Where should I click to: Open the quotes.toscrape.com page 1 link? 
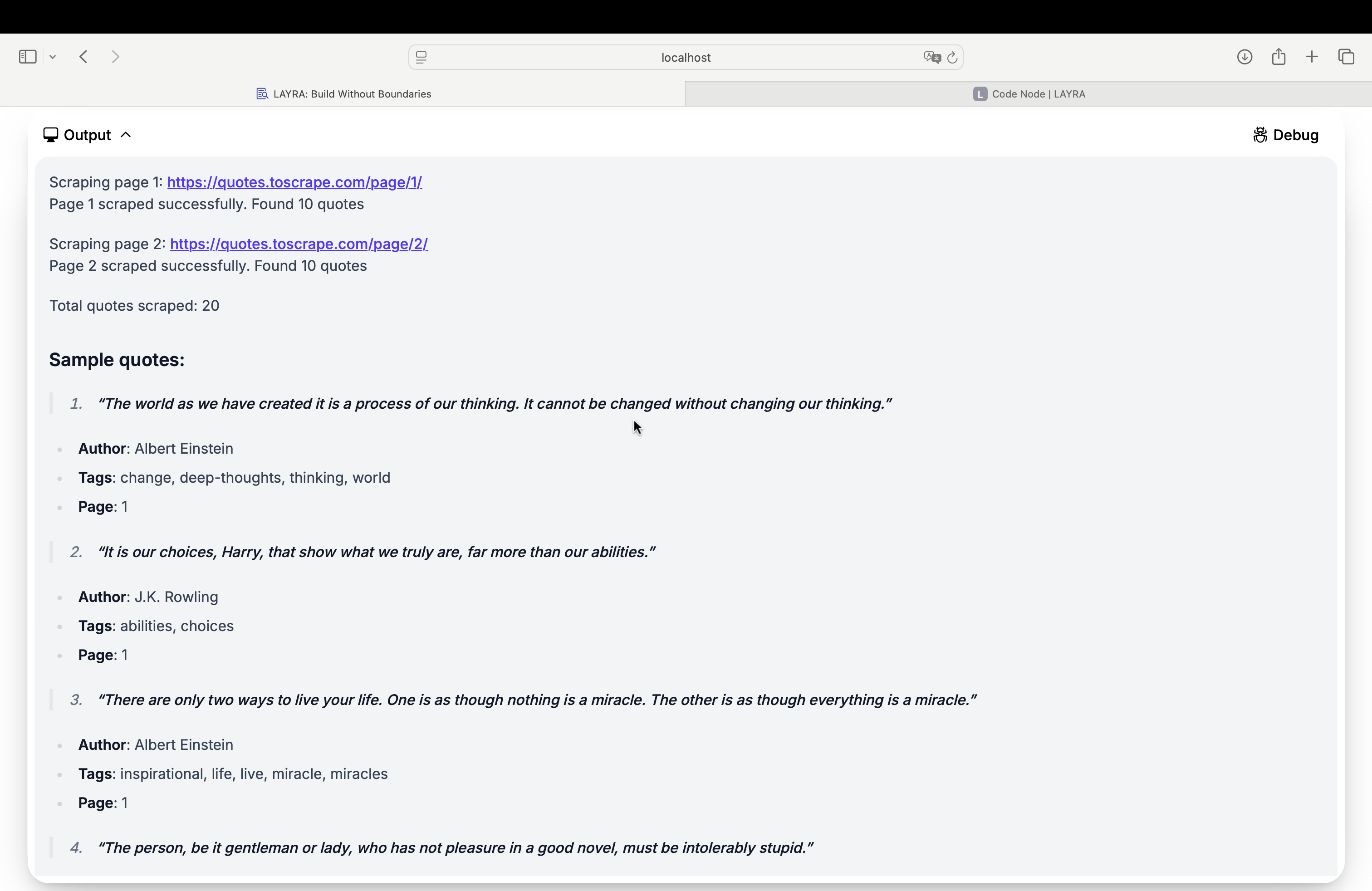tap(294, 182)
